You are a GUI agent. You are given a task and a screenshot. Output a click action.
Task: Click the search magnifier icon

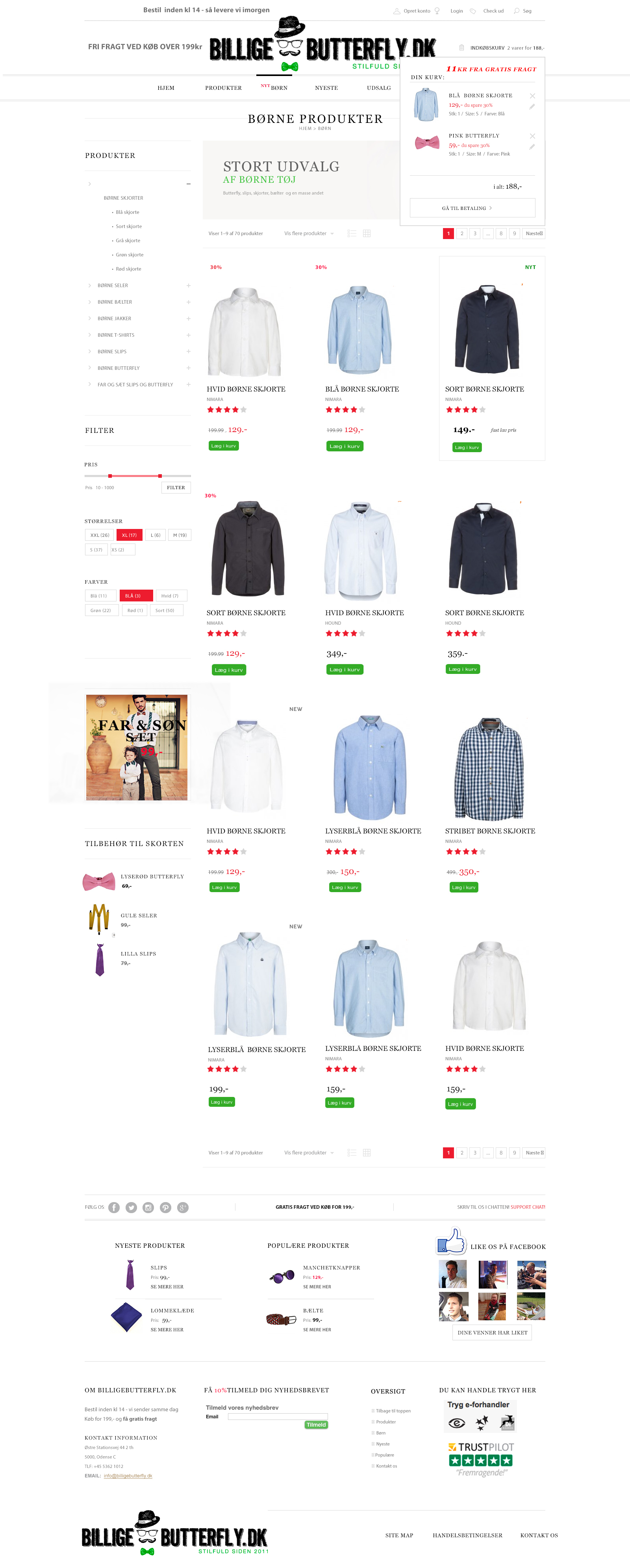517,11
